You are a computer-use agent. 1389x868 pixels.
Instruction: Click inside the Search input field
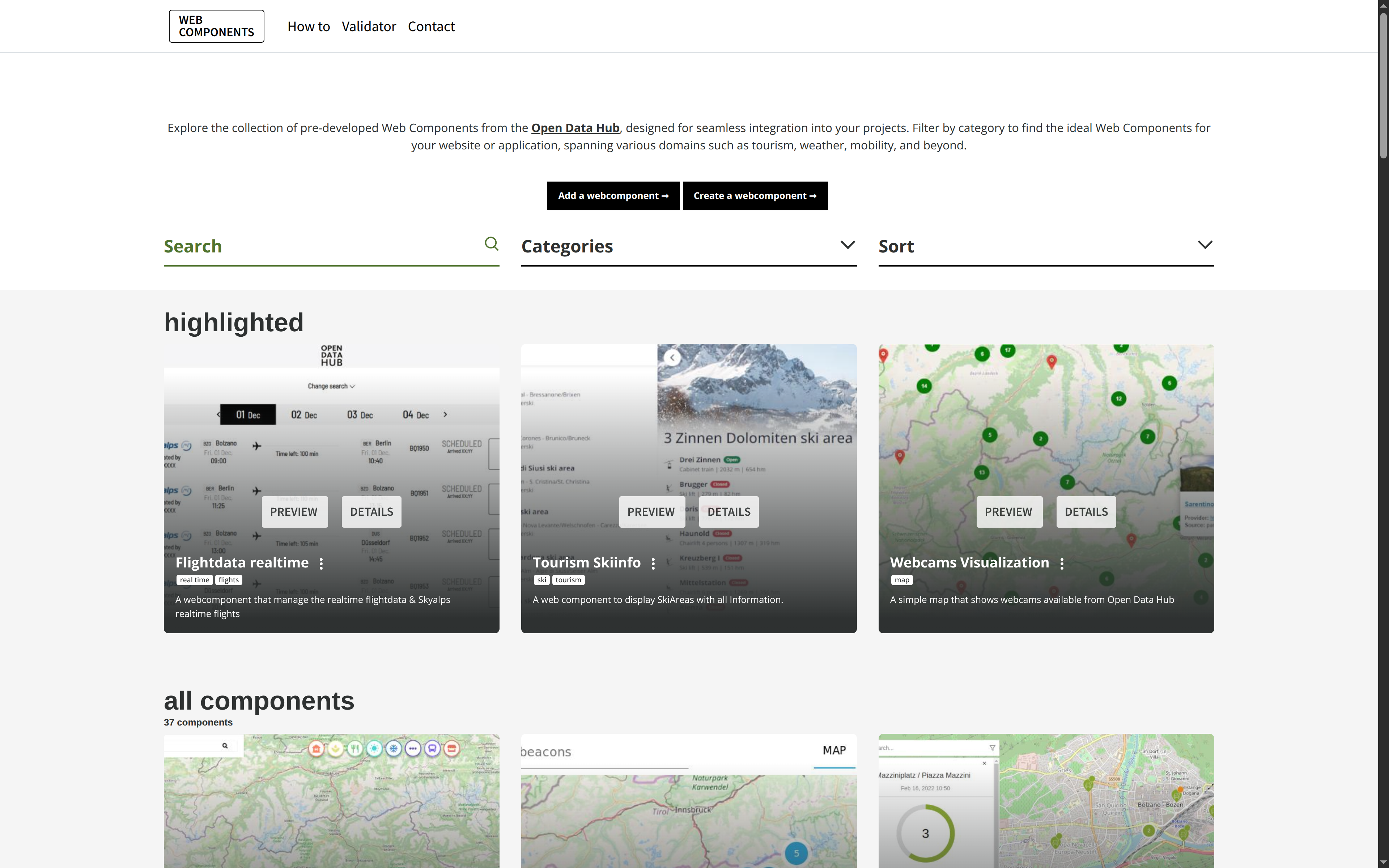click(316, 247)
